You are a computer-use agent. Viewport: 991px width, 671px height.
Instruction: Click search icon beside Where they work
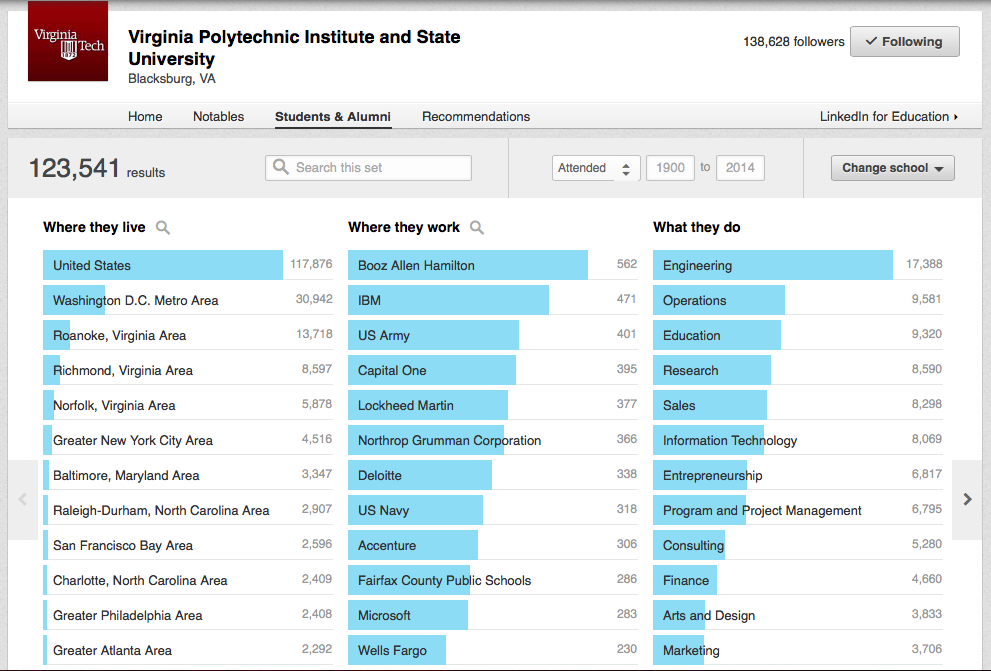477,227
